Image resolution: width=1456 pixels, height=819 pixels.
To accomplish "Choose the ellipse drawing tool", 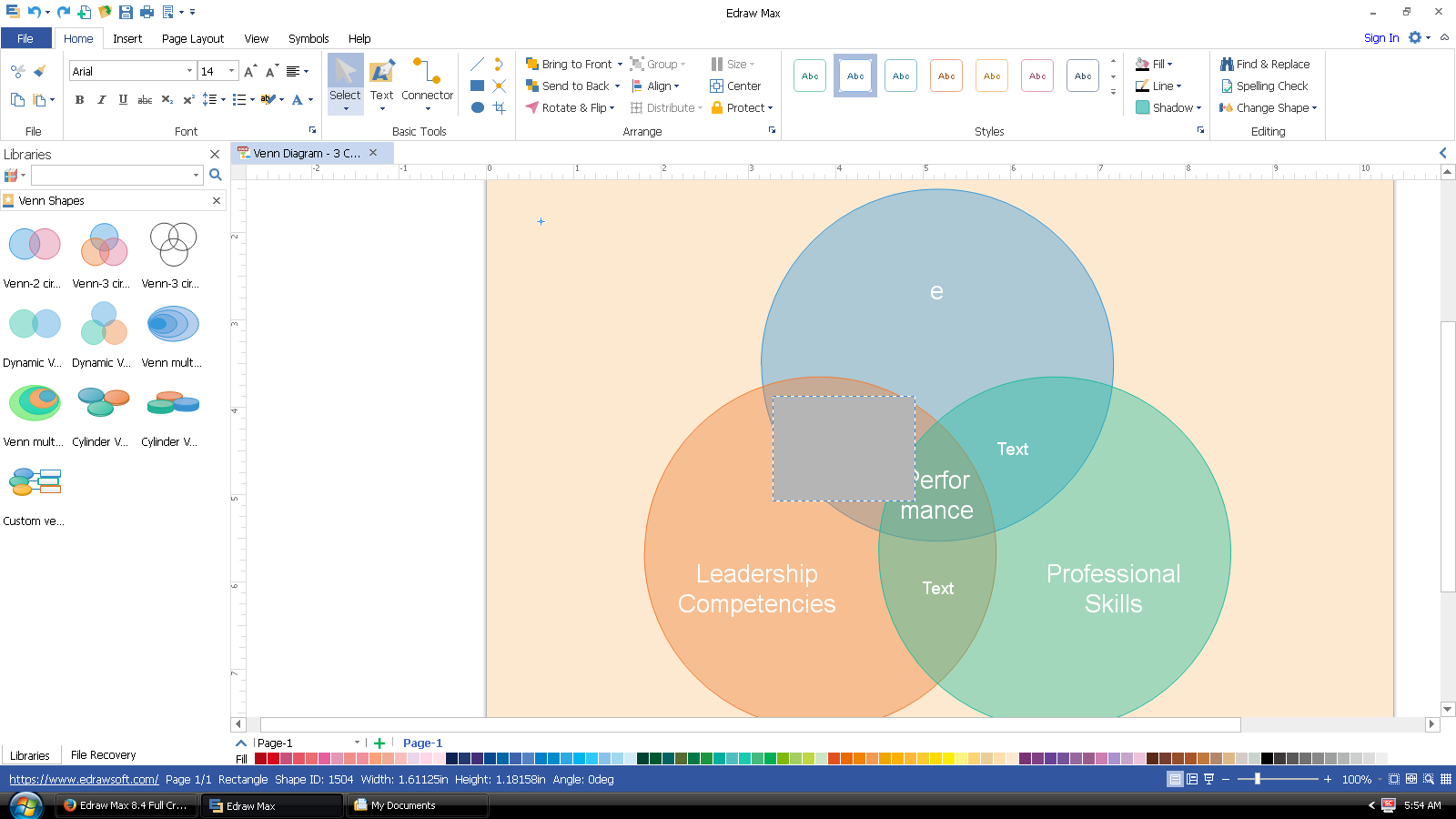I will click(477, 107).
